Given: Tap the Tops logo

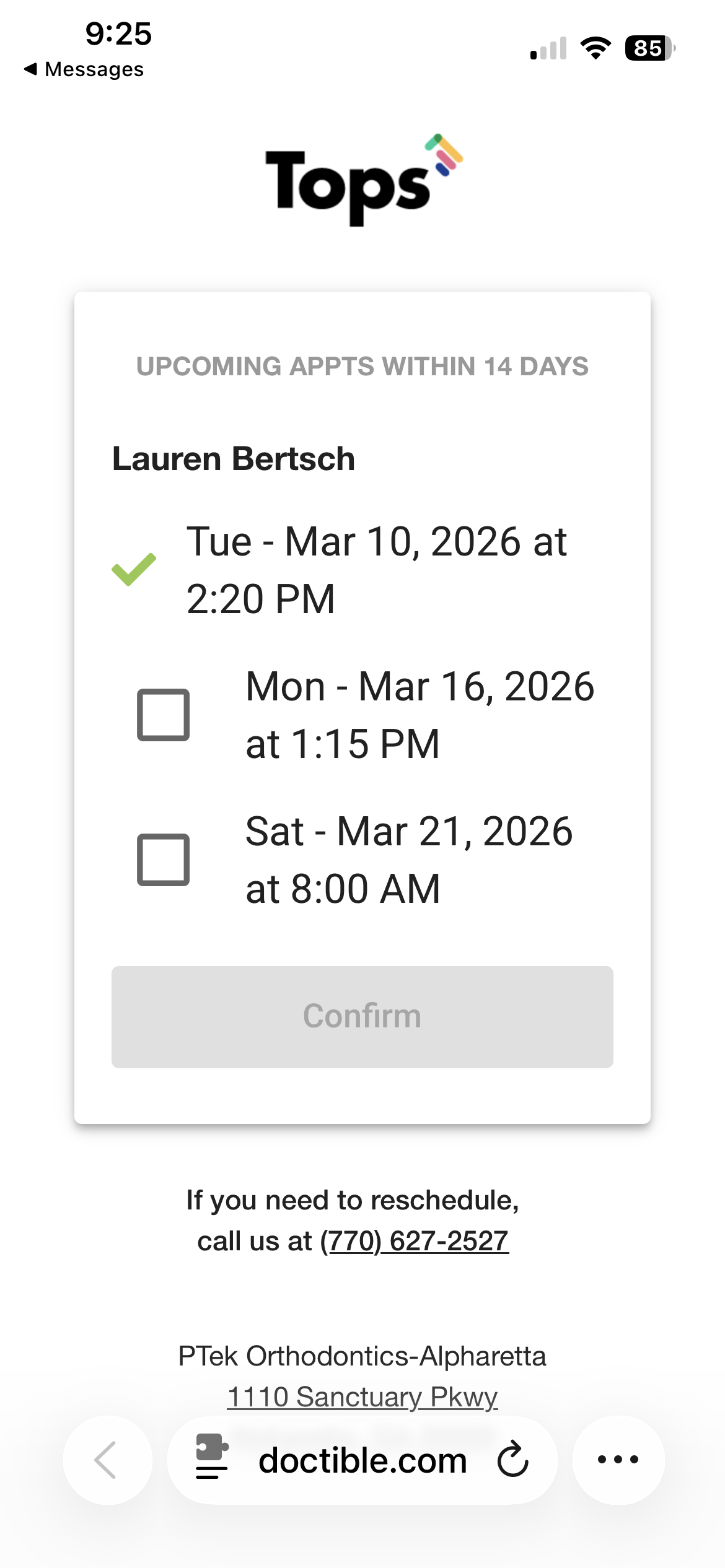Looking at the screenshot, I should coord(363,180).
